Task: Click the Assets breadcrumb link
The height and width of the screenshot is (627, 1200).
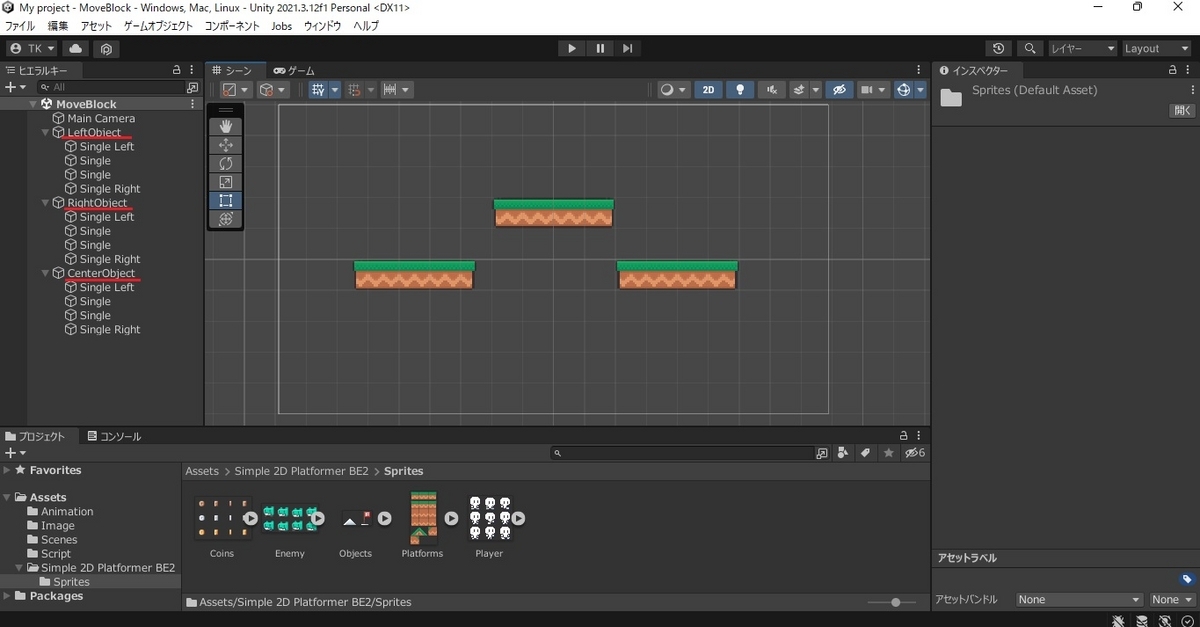Action: point(202,471)
